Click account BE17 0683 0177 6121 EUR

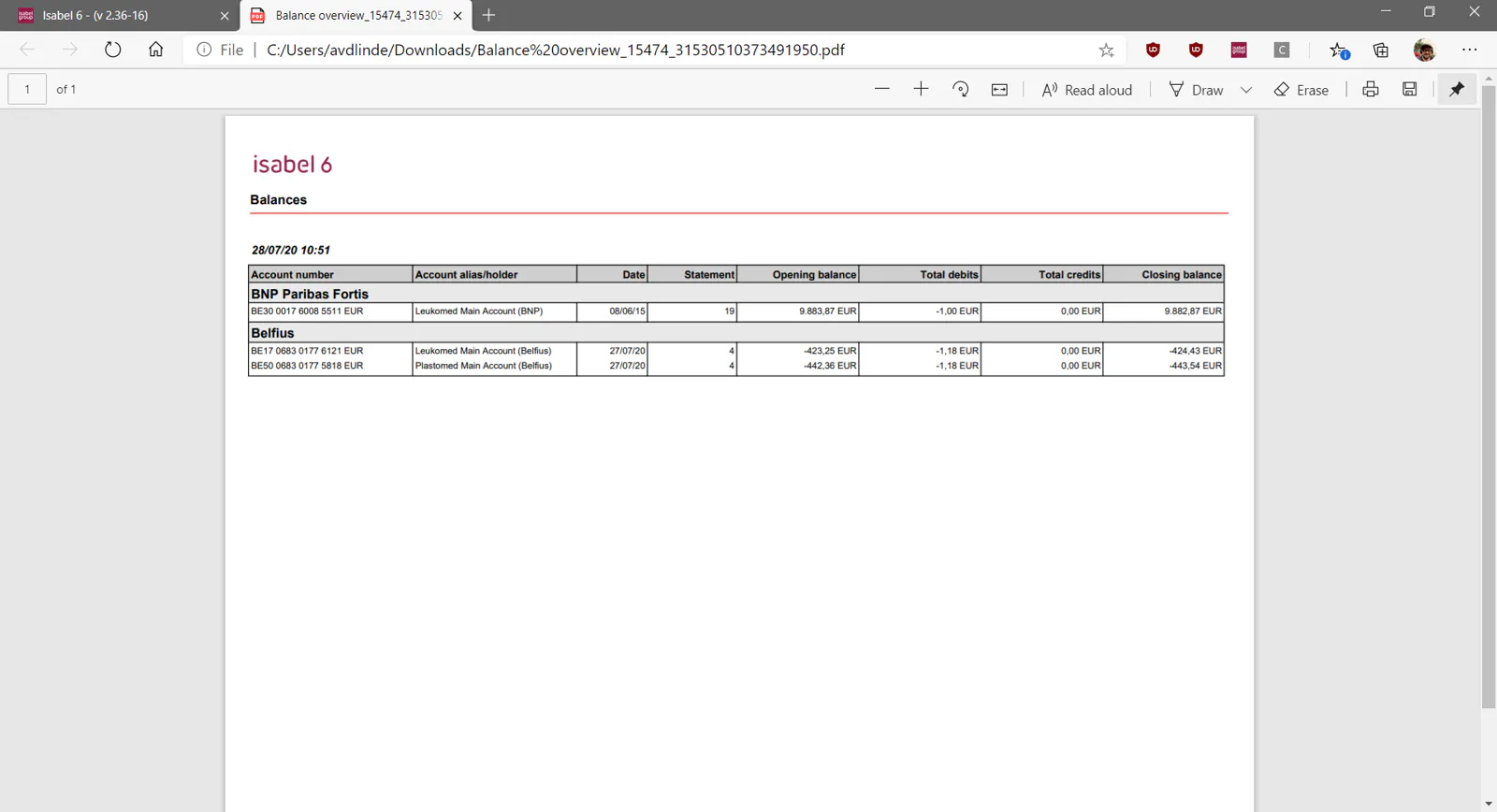(307, 351)
